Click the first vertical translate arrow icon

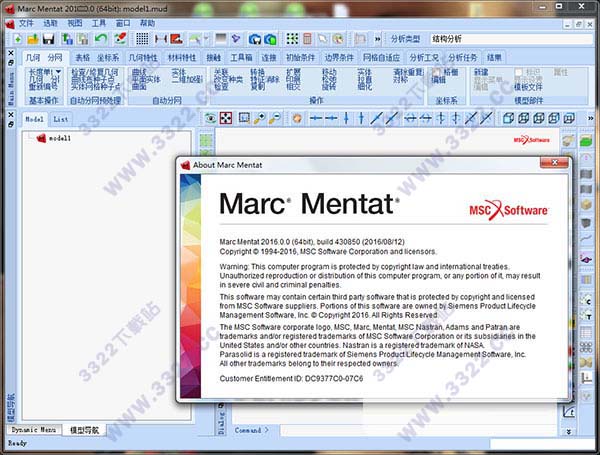click(346, 118)
